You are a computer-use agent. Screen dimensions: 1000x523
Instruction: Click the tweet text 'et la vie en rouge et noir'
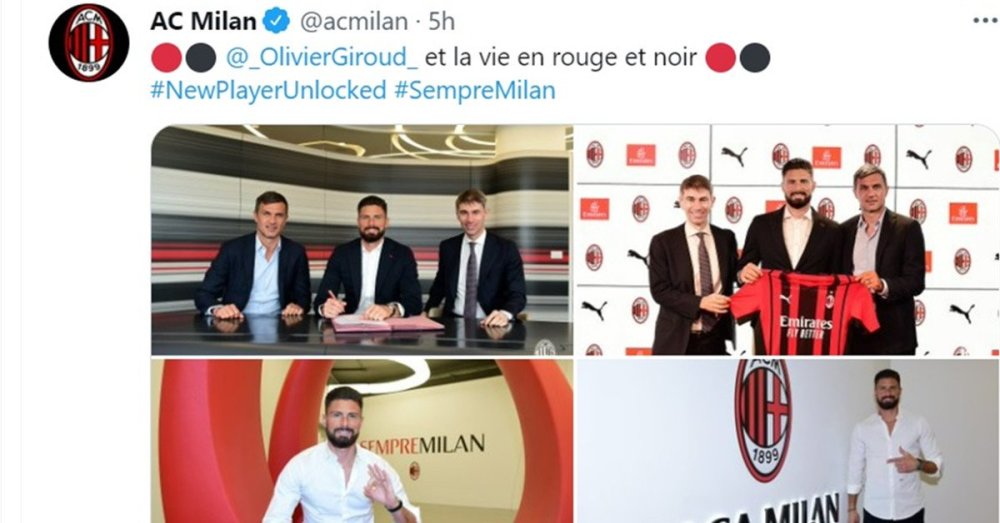pyautogui.click(x=561, y=58)
